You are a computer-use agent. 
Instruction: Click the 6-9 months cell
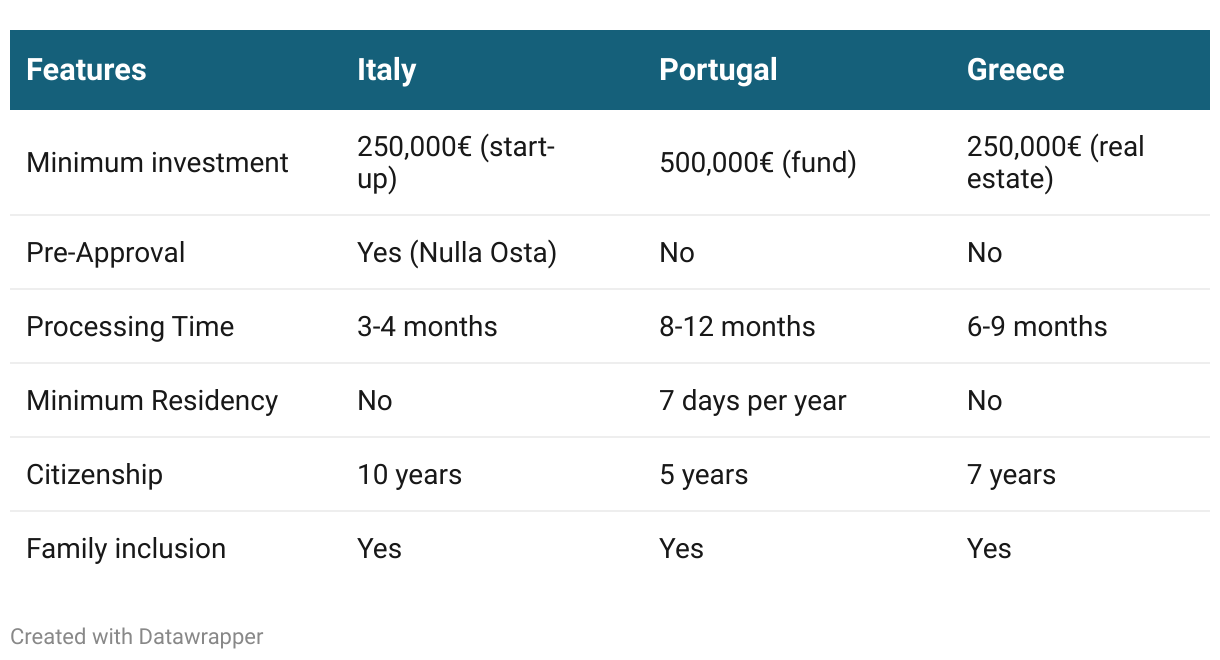[x=1037, y=327]
